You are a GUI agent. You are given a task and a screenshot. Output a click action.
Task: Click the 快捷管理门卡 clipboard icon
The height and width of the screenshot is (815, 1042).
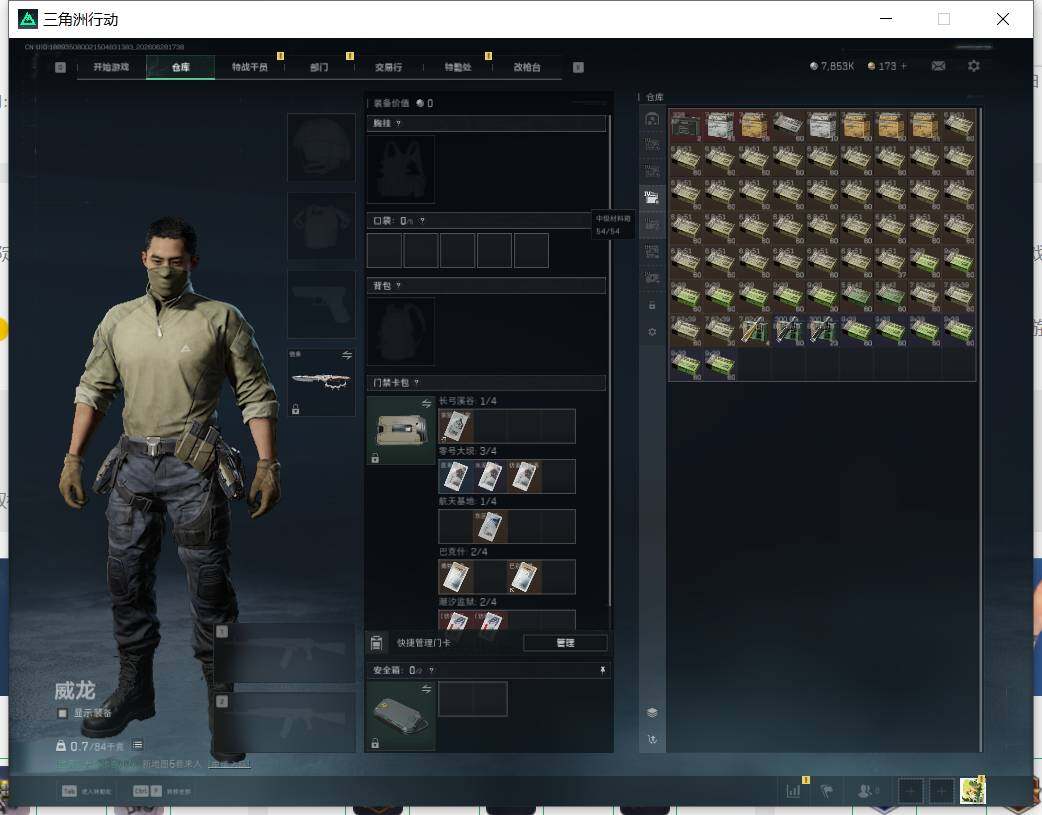coord(376,643)
